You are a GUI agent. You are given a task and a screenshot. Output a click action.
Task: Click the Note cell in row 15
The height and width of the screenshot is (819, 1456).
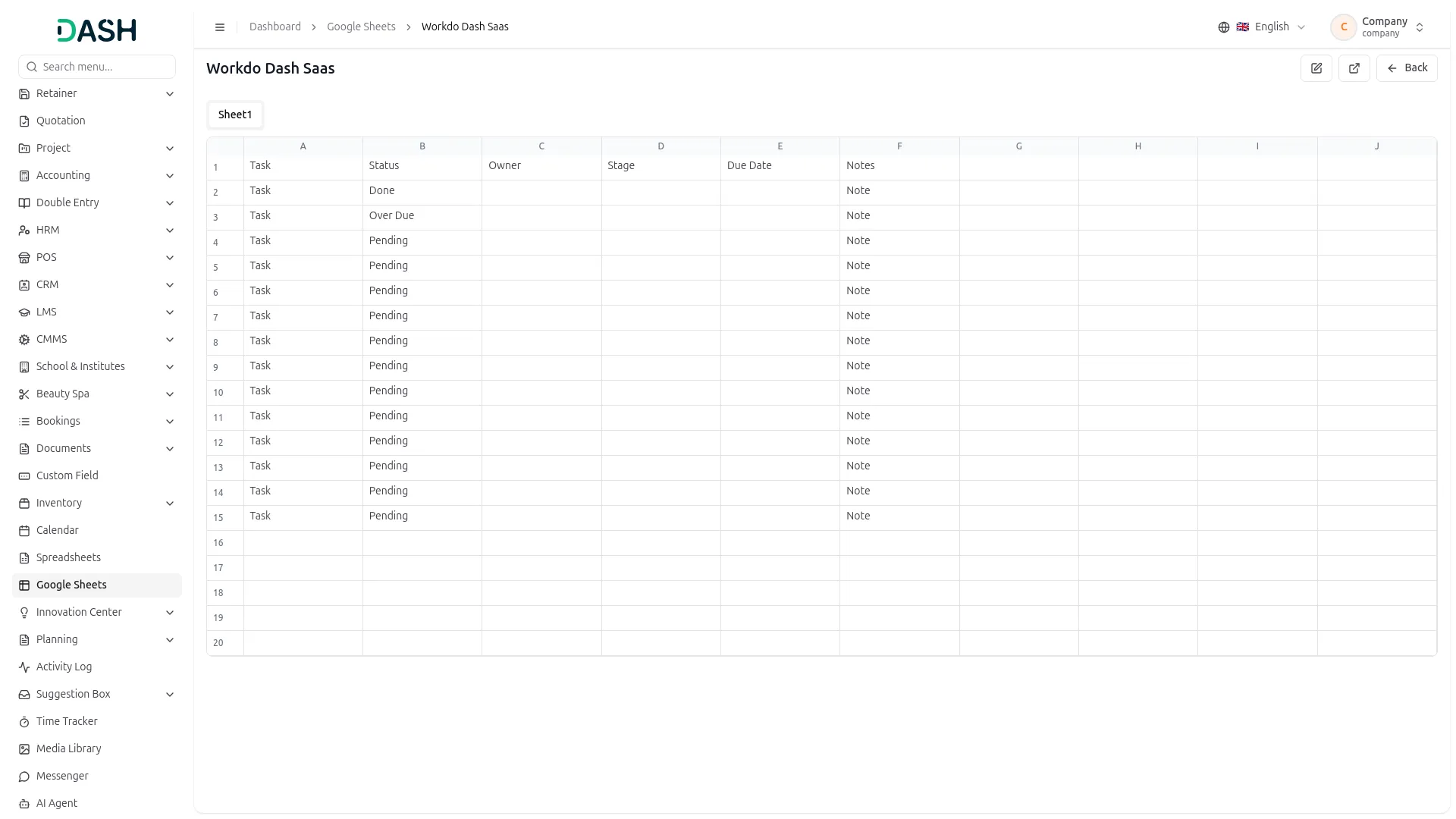tap(899, 516)
